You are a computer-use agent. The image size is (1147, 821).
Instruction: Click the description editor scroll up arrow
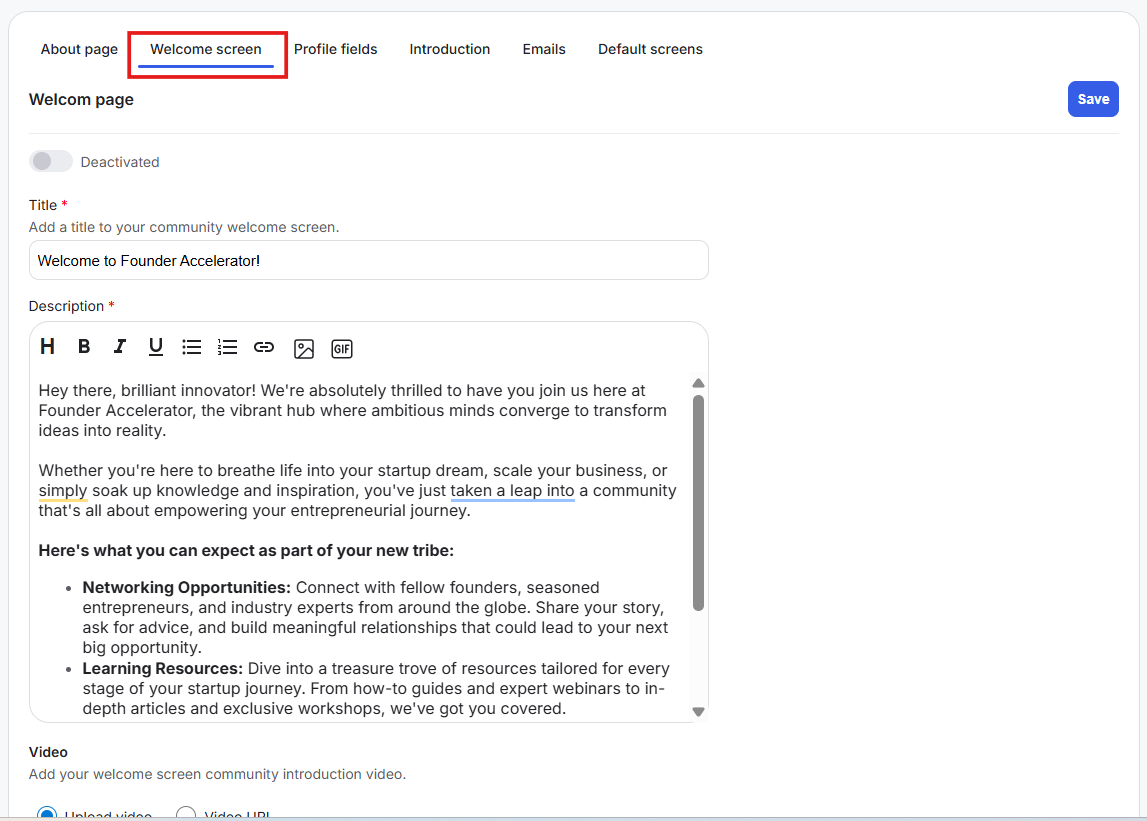(x=699, y=383)
